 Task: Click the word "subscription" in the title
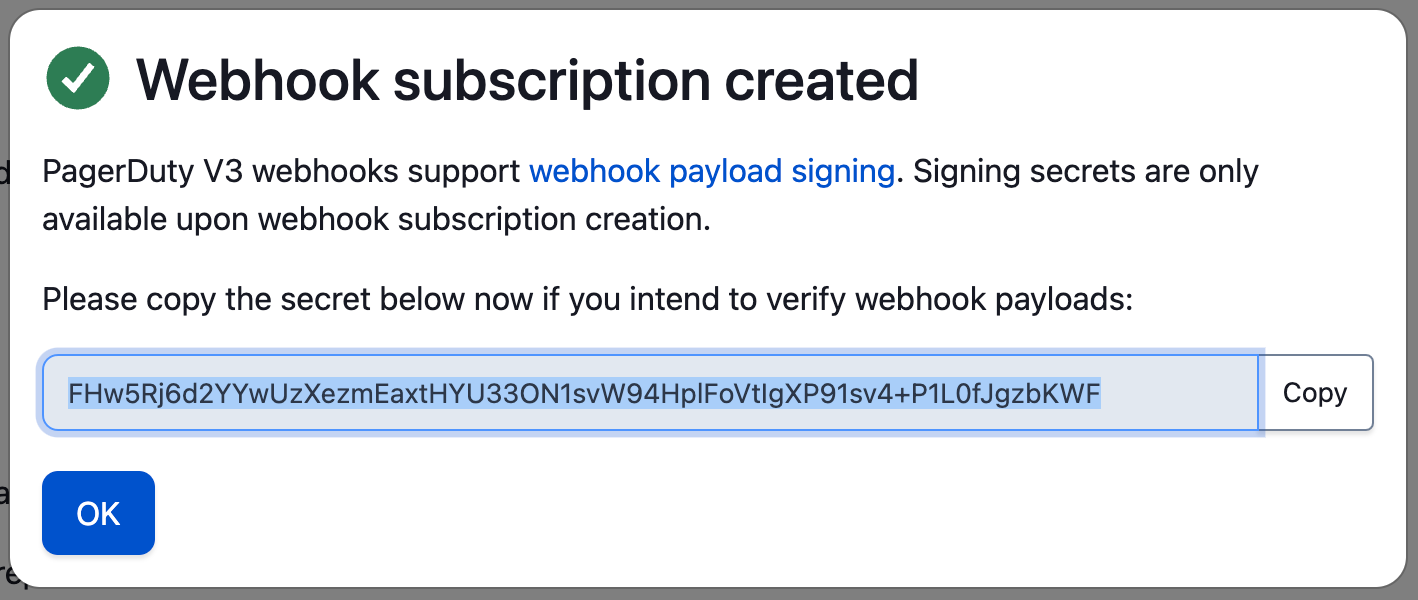pos(551,80)
